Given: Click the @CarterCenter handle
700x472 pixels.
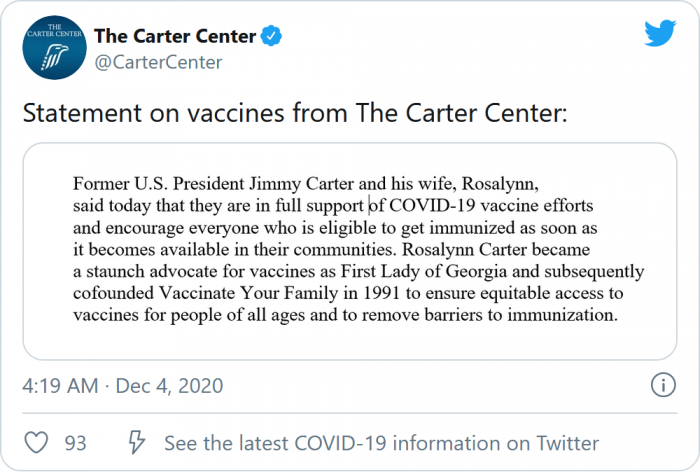Looking at the screenshot, I should 157,62.
